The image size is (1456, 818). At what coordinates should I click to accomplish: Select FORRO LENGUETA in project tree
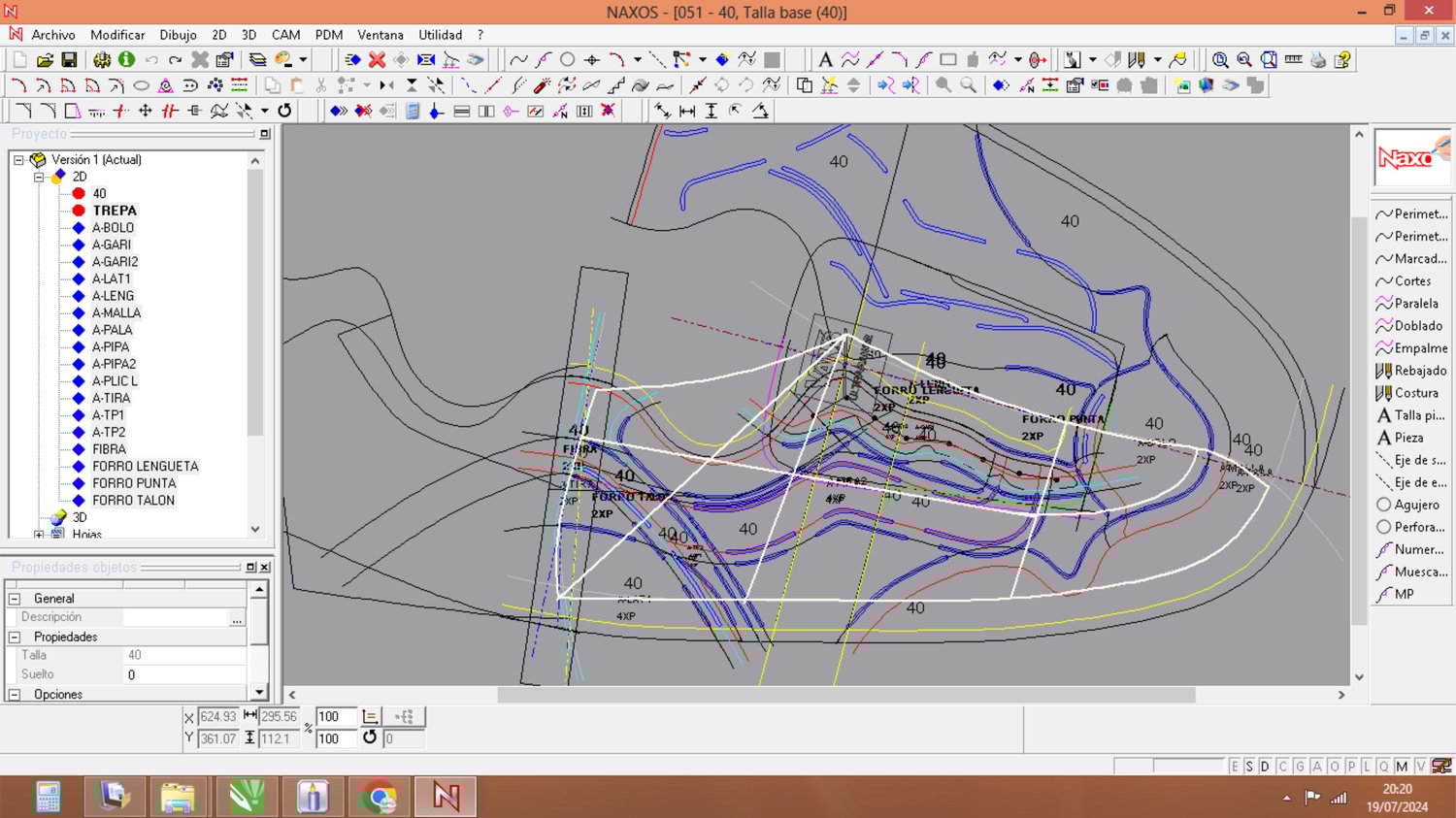click(x=146, y=466)
